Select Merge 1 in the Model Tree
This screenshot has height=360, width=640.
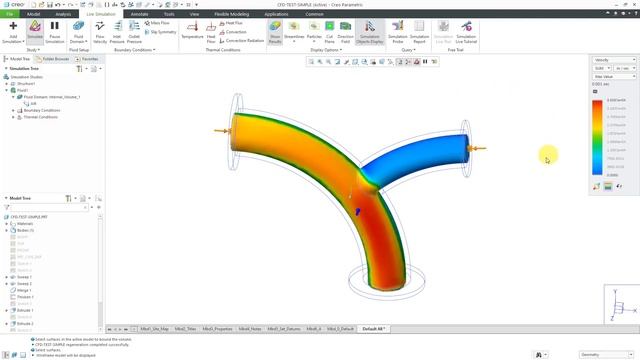tap(21, 290)
